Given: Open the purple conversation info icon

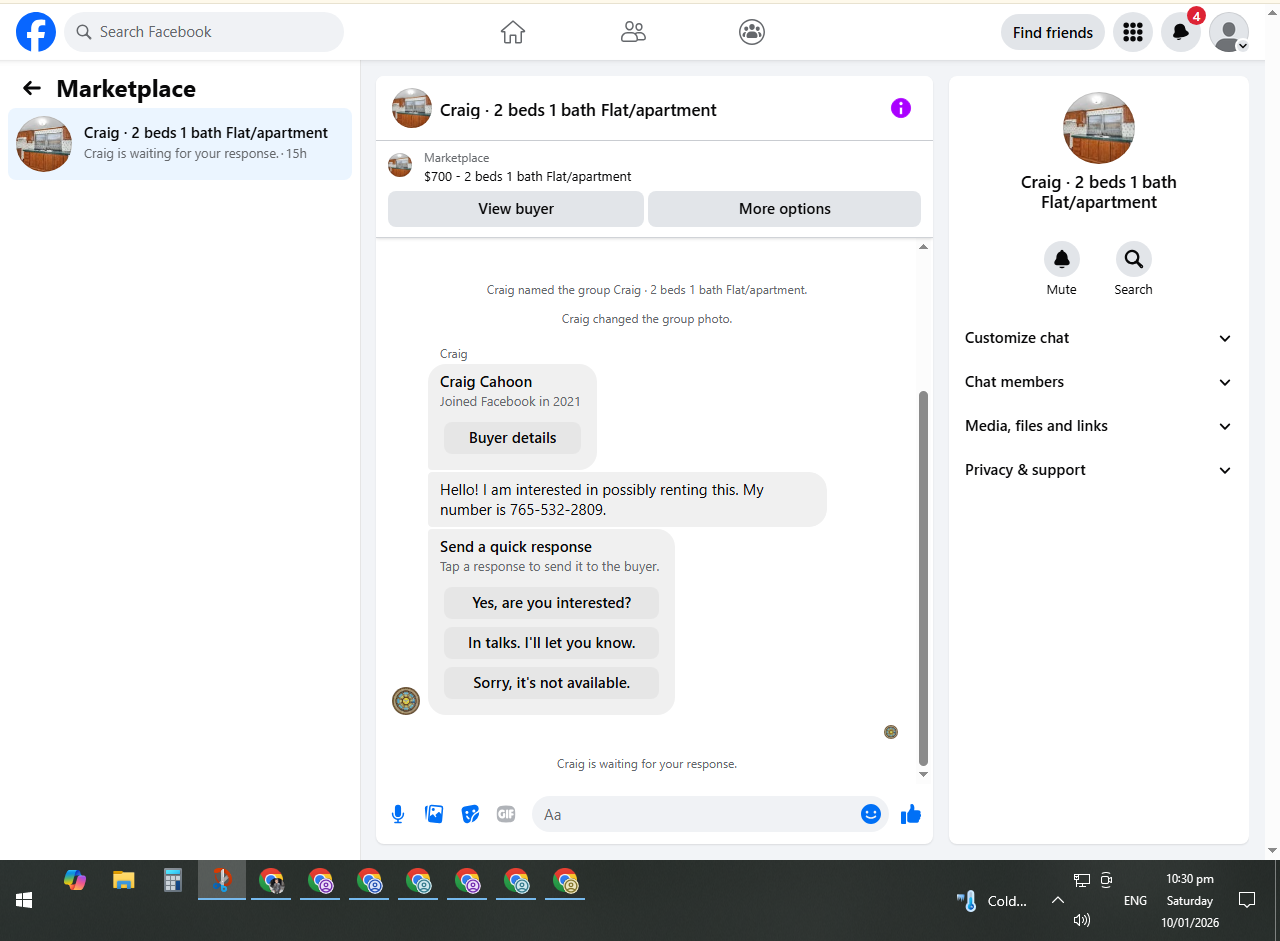Looking at the screenshot, I should click(901, 108).
